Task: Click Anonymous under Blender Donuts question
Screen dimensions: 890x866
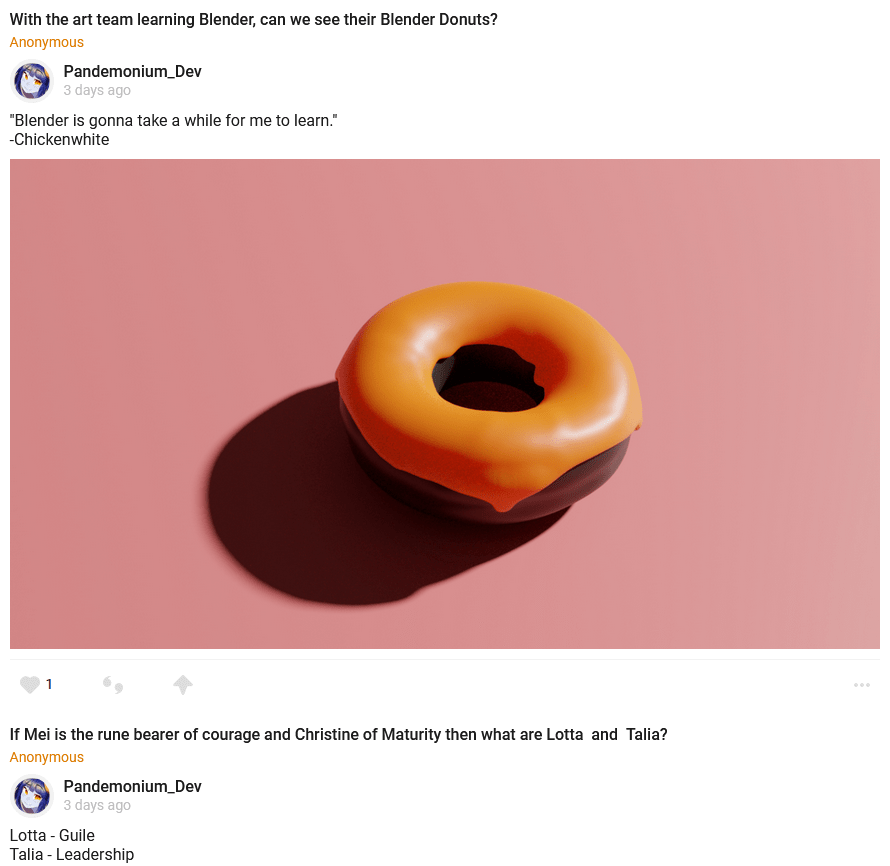Action: pyautogui.click(x=47, y=43)
